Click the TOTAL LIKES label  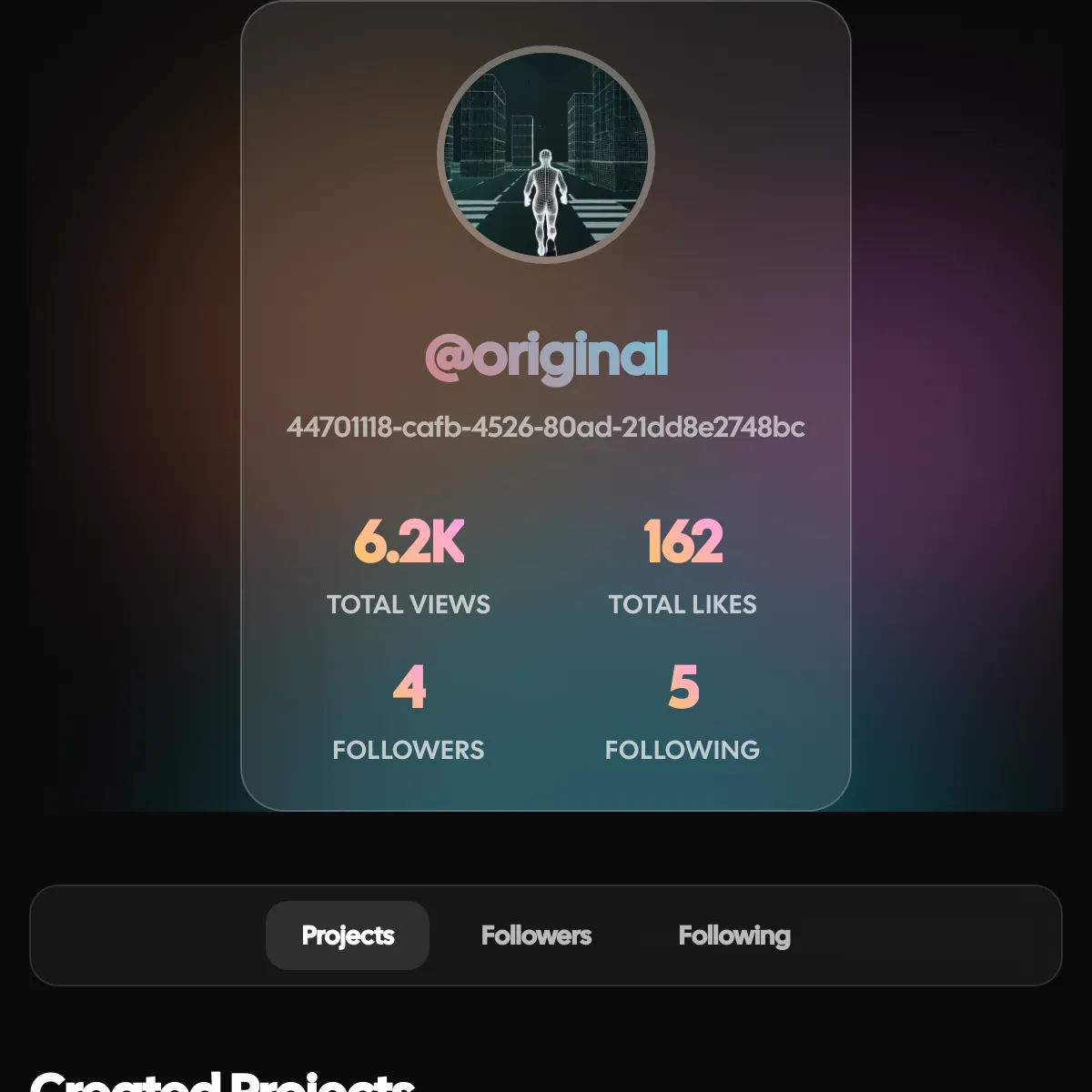[x=682, y=604]
